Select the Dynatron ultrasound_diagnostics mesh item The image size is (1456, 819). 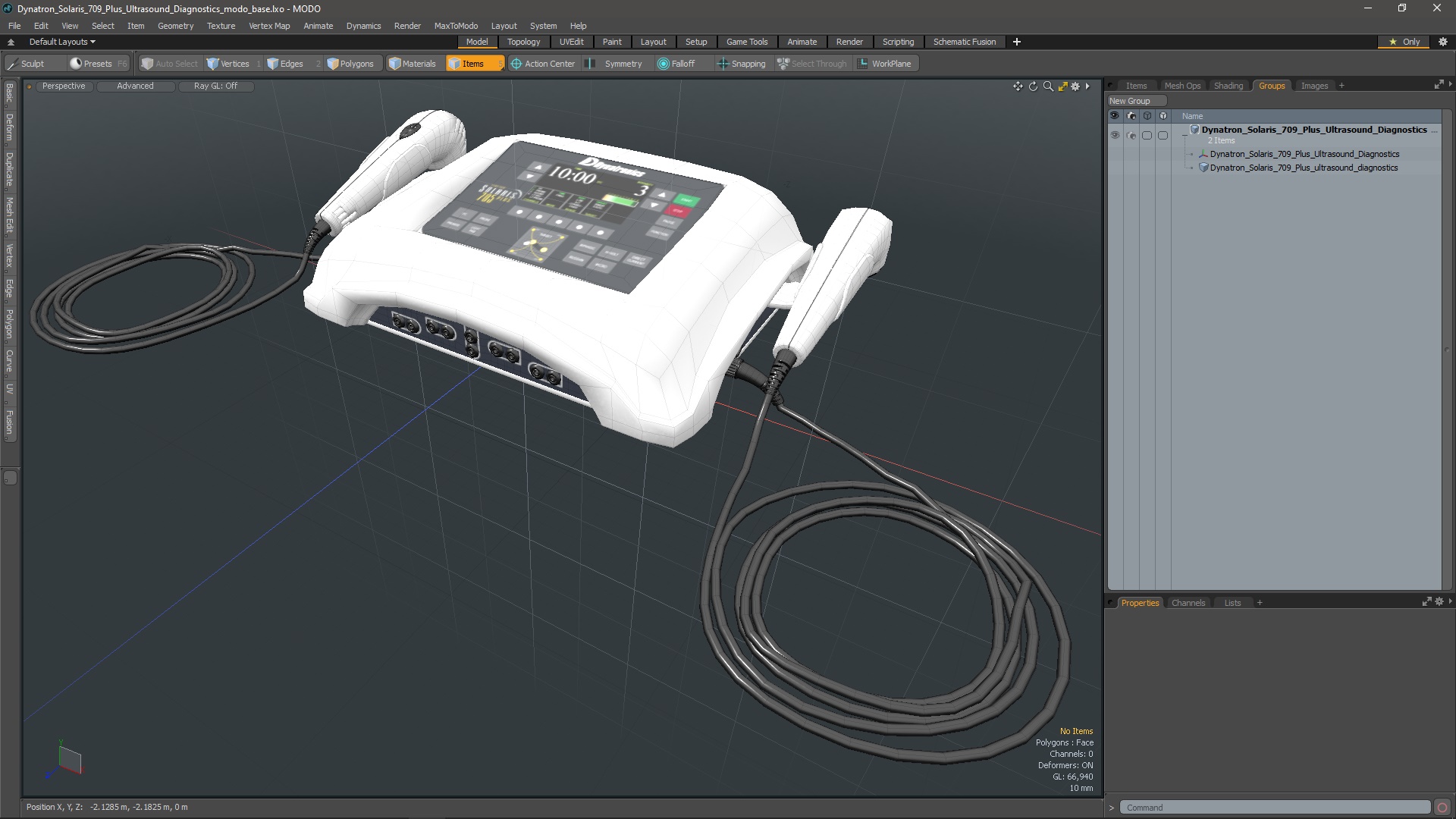[x=1303, y=168]
